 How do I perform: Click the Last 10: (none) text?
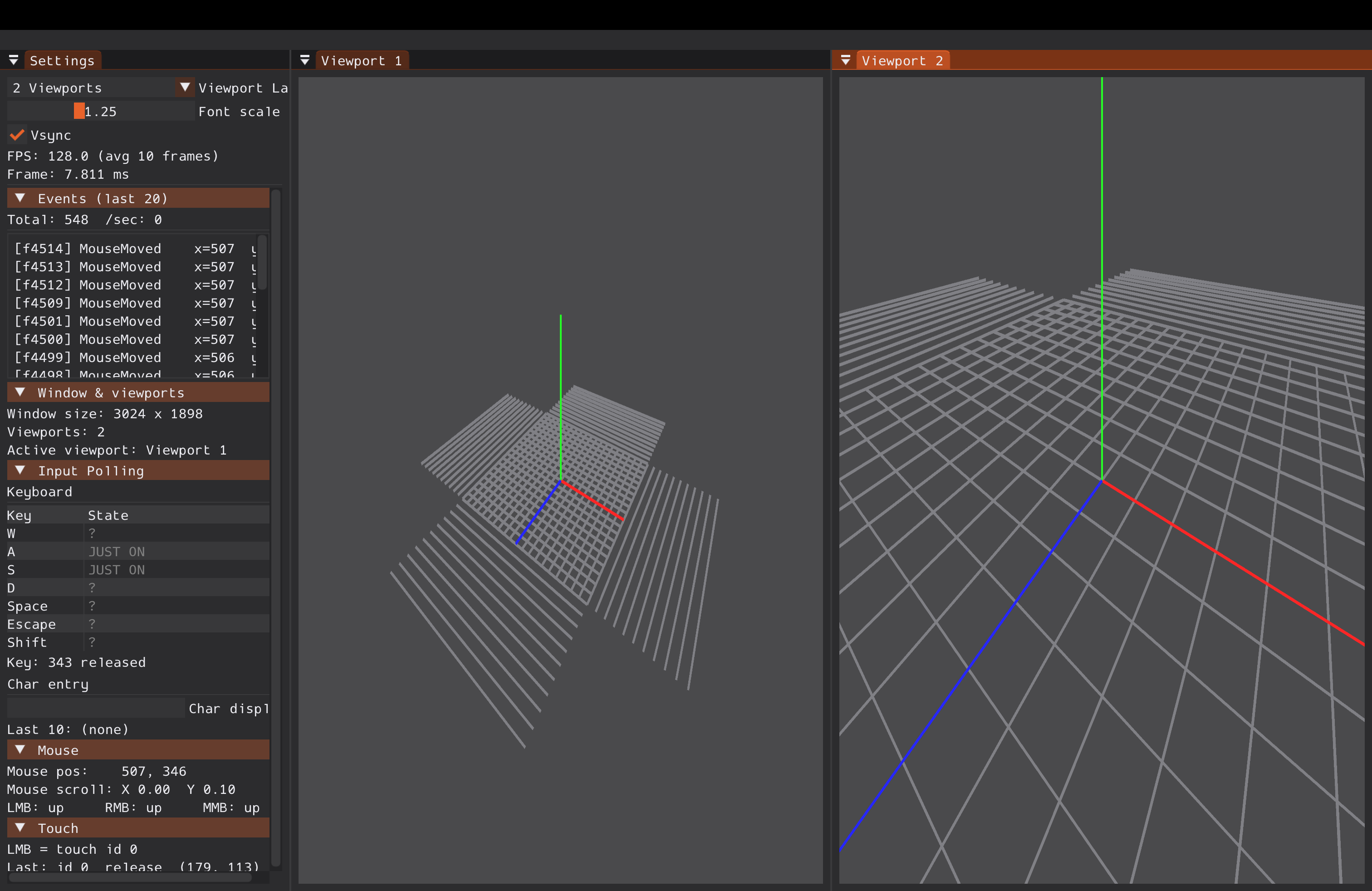click(68, 729)
